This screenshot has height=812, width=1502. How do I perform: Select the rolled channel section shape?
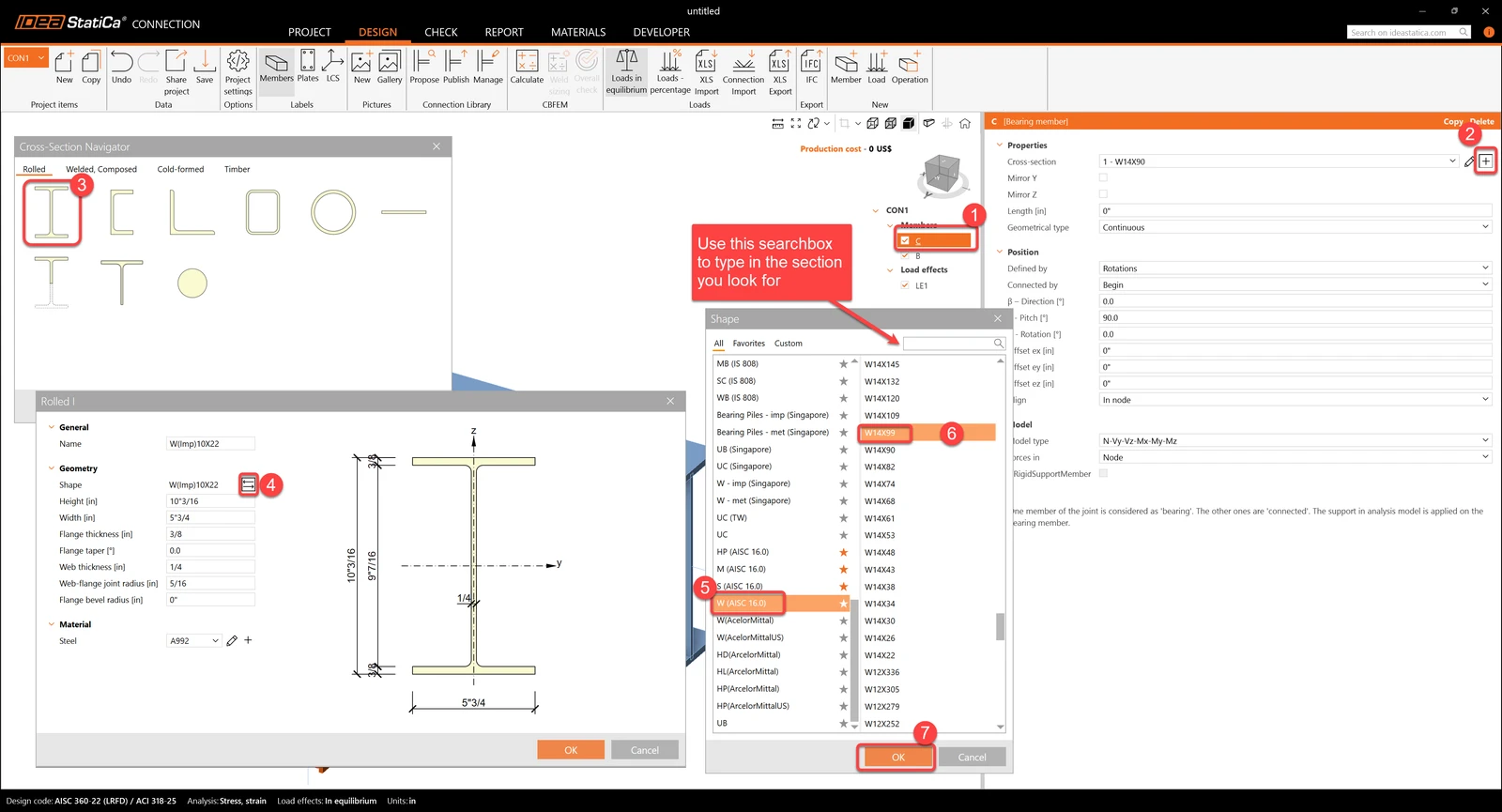tap(122, 212)
